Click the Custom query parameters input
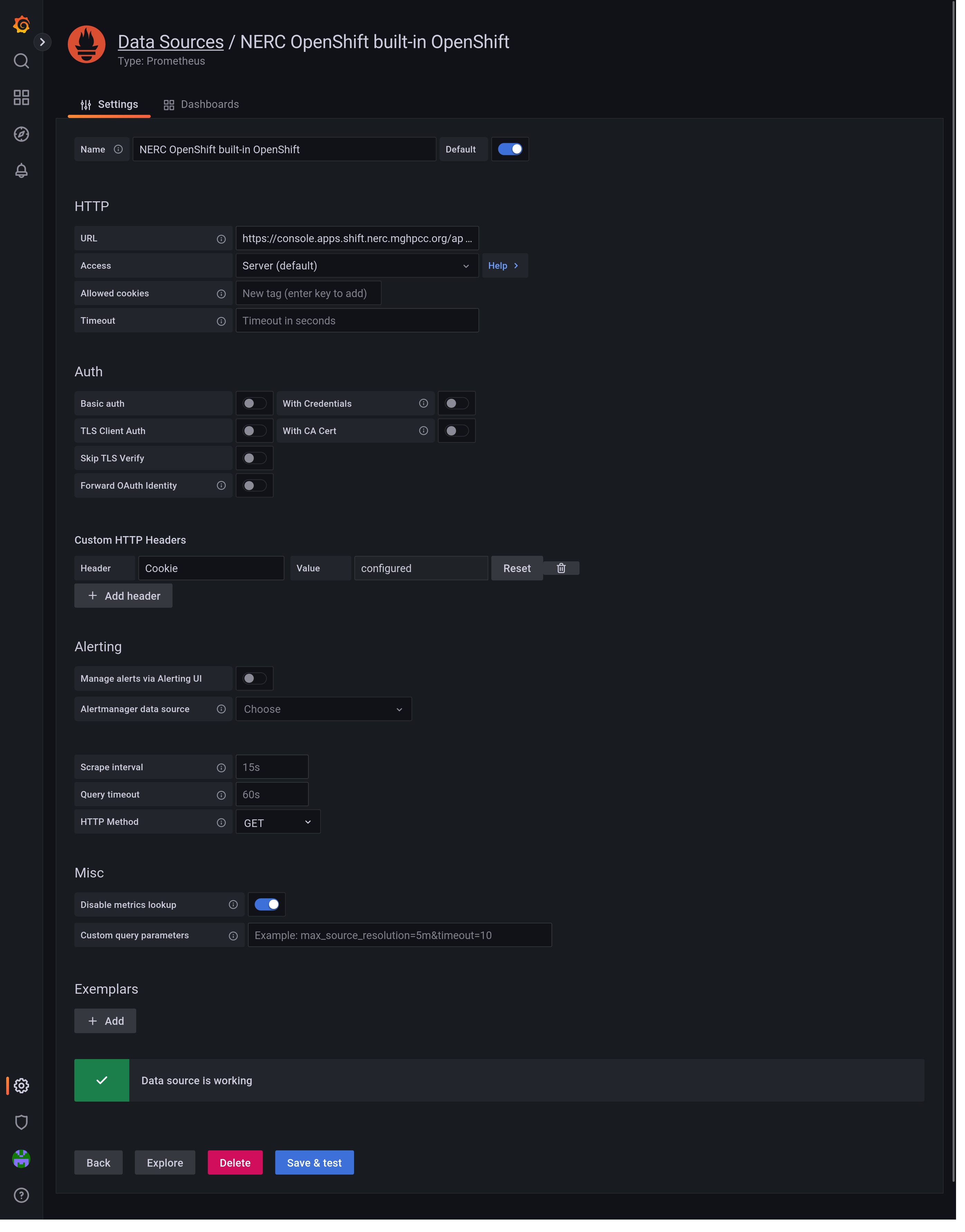The image size is (965, 1232). pyautogui.click(x=403, y=944)
